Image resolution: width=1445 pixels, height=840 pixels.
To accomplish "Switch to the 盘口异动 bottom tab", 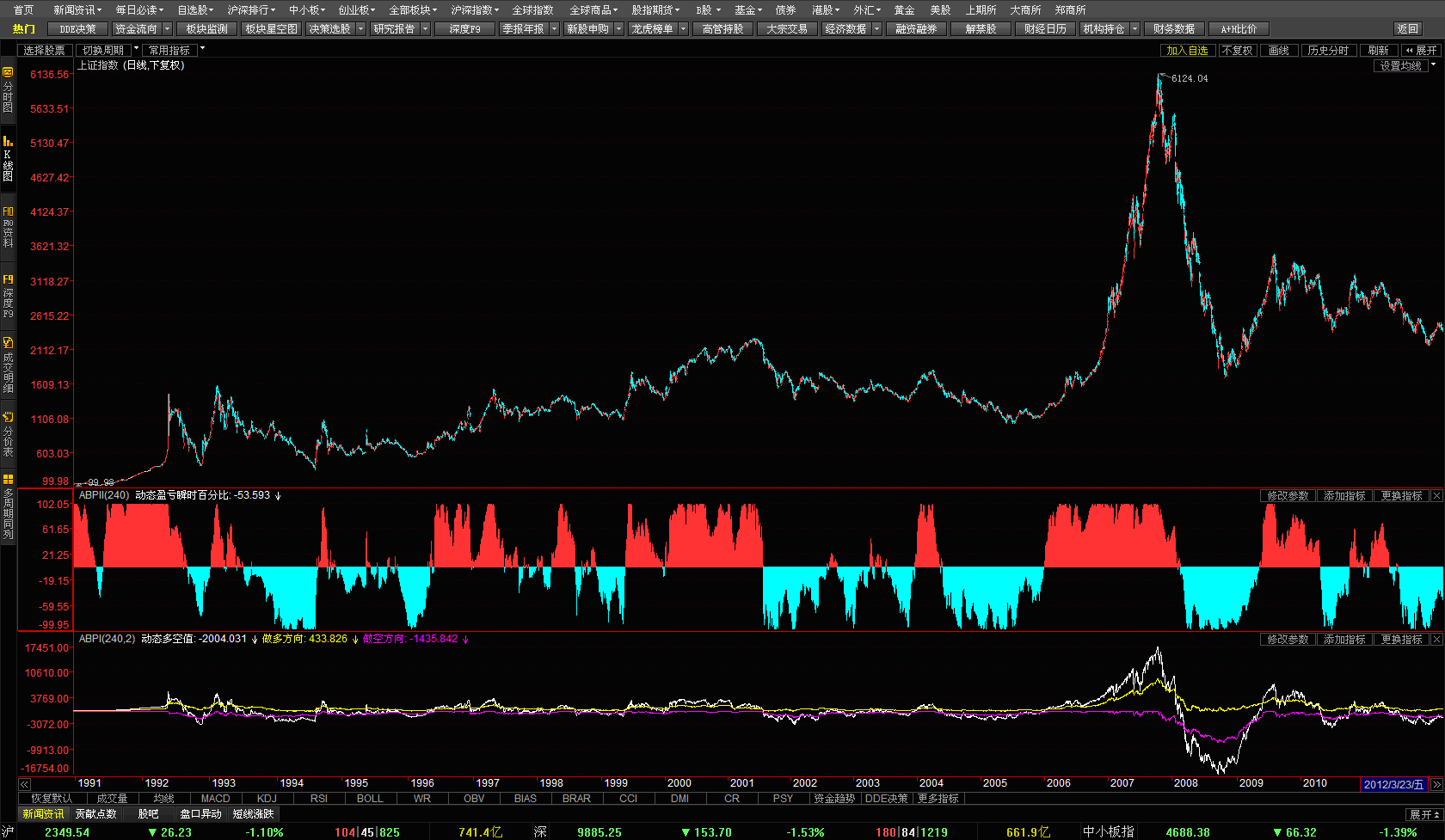I will tap(200, 814).
